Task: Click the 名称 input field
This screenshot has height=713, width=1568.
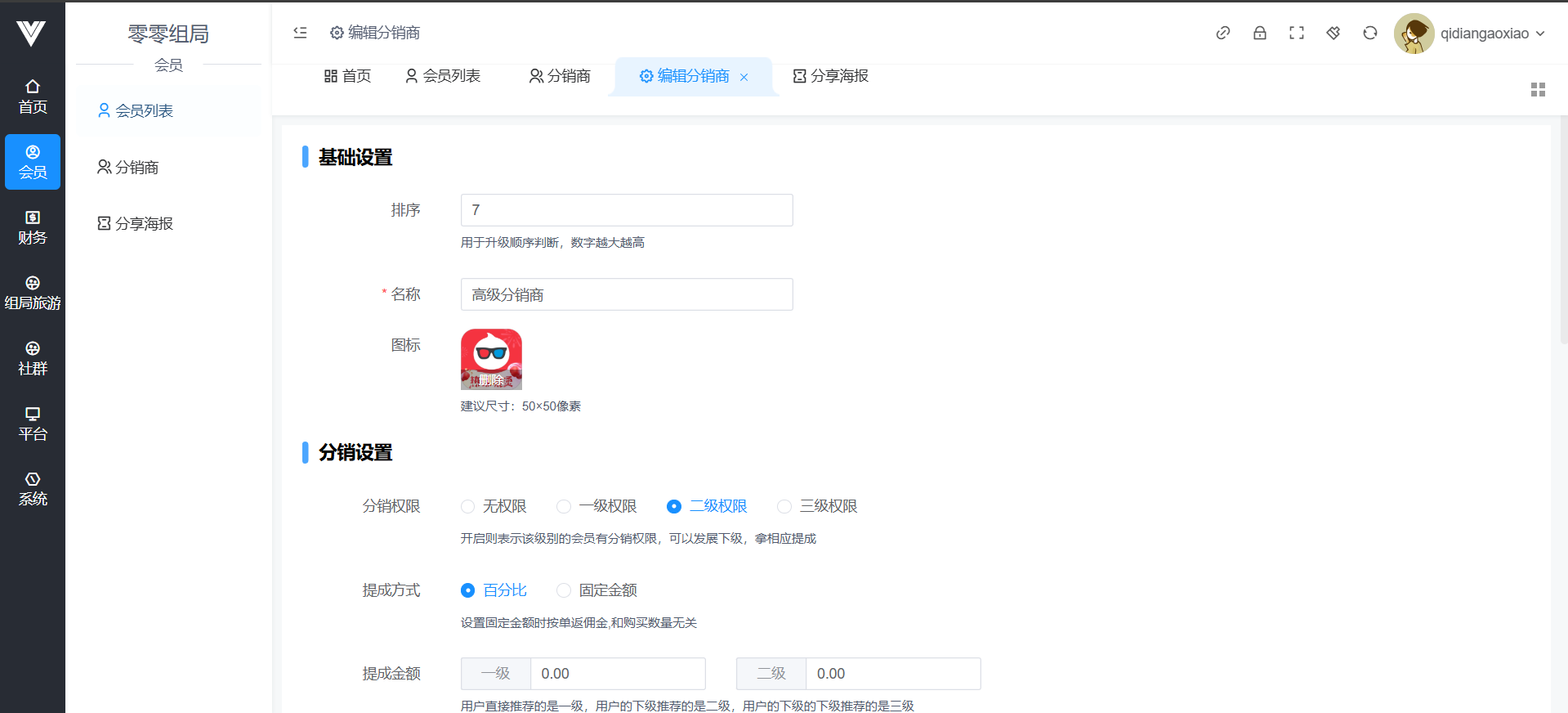Action: 627,294
